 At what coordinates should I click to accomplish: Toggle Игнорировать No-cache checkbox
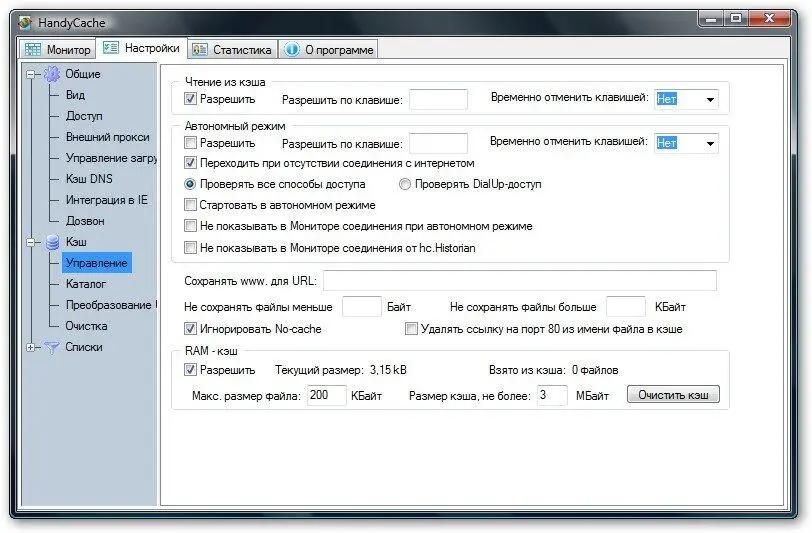191,328
